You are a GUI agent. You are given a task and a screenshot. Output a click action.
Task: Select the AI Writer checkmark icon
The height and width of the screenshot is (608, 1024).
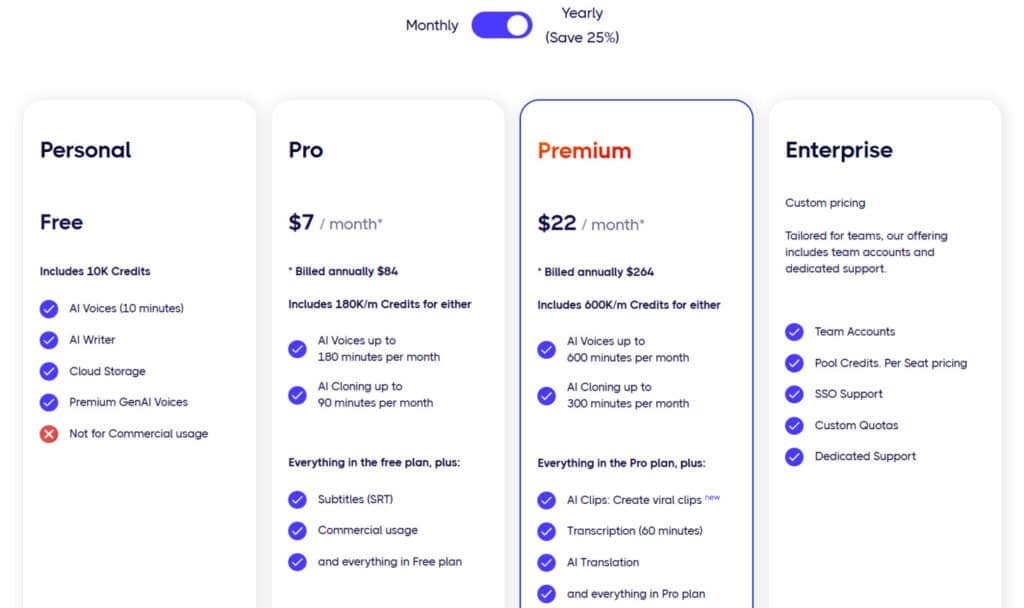click(x=49, y=339)
